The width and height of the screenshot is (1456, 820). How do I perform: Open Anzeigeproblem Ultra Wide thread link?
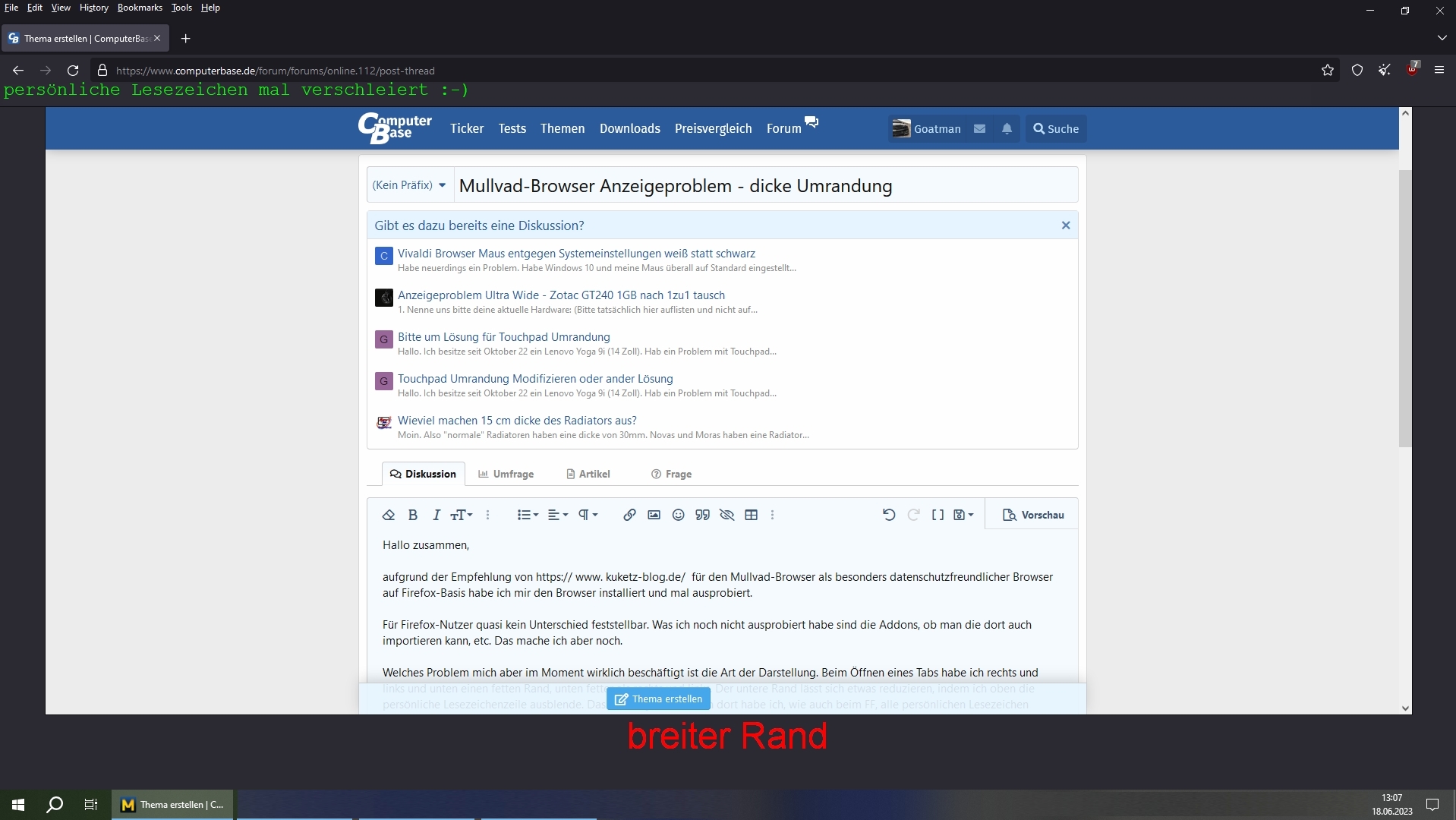tap(561, 295)
